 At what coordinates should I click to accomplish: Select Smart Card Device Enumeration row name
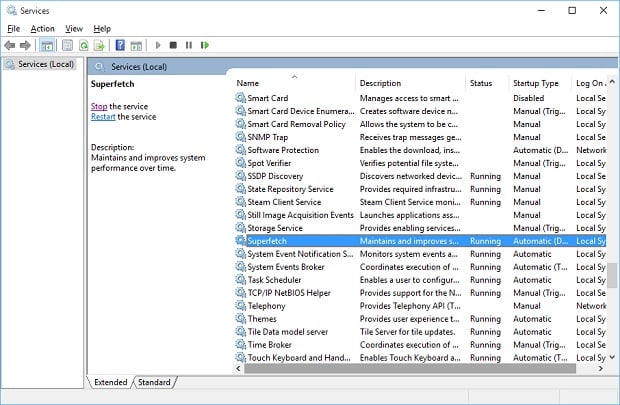(x=301, y=111)
